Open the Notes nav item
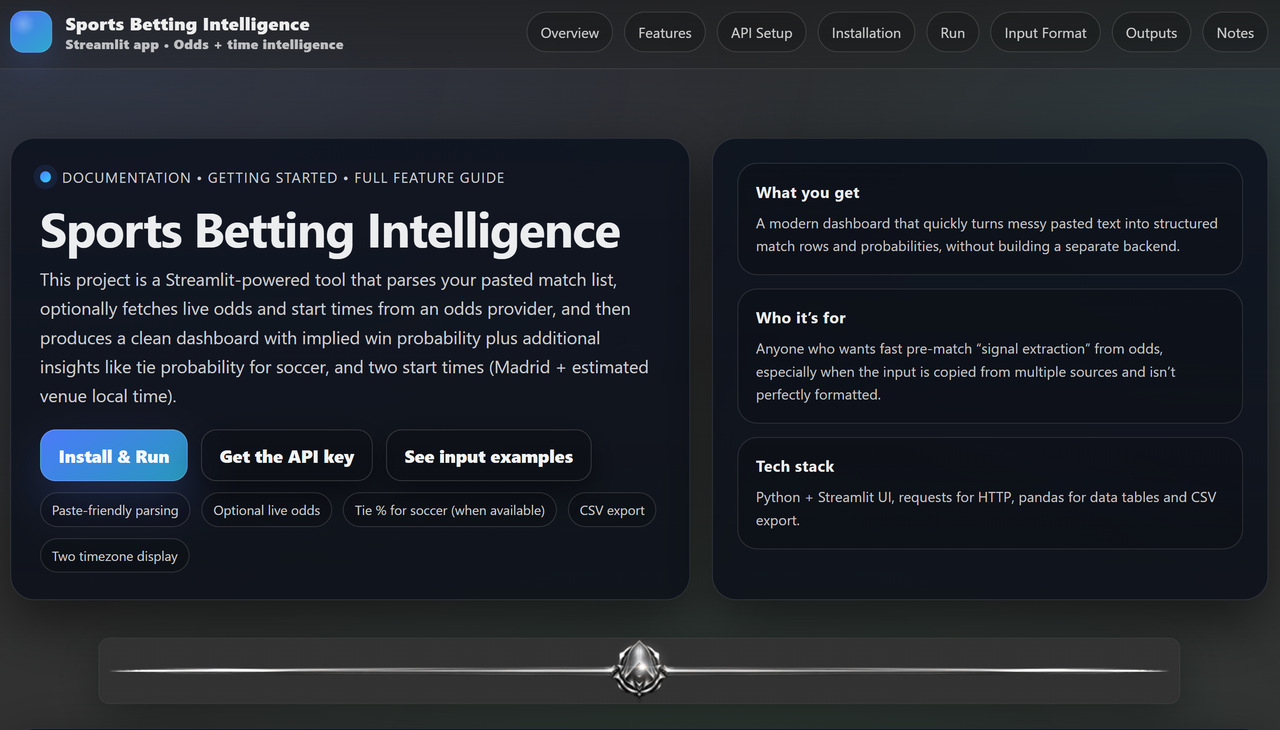Image resolution: width=1280 pixels, height=730 pixels. point(1235,33)
